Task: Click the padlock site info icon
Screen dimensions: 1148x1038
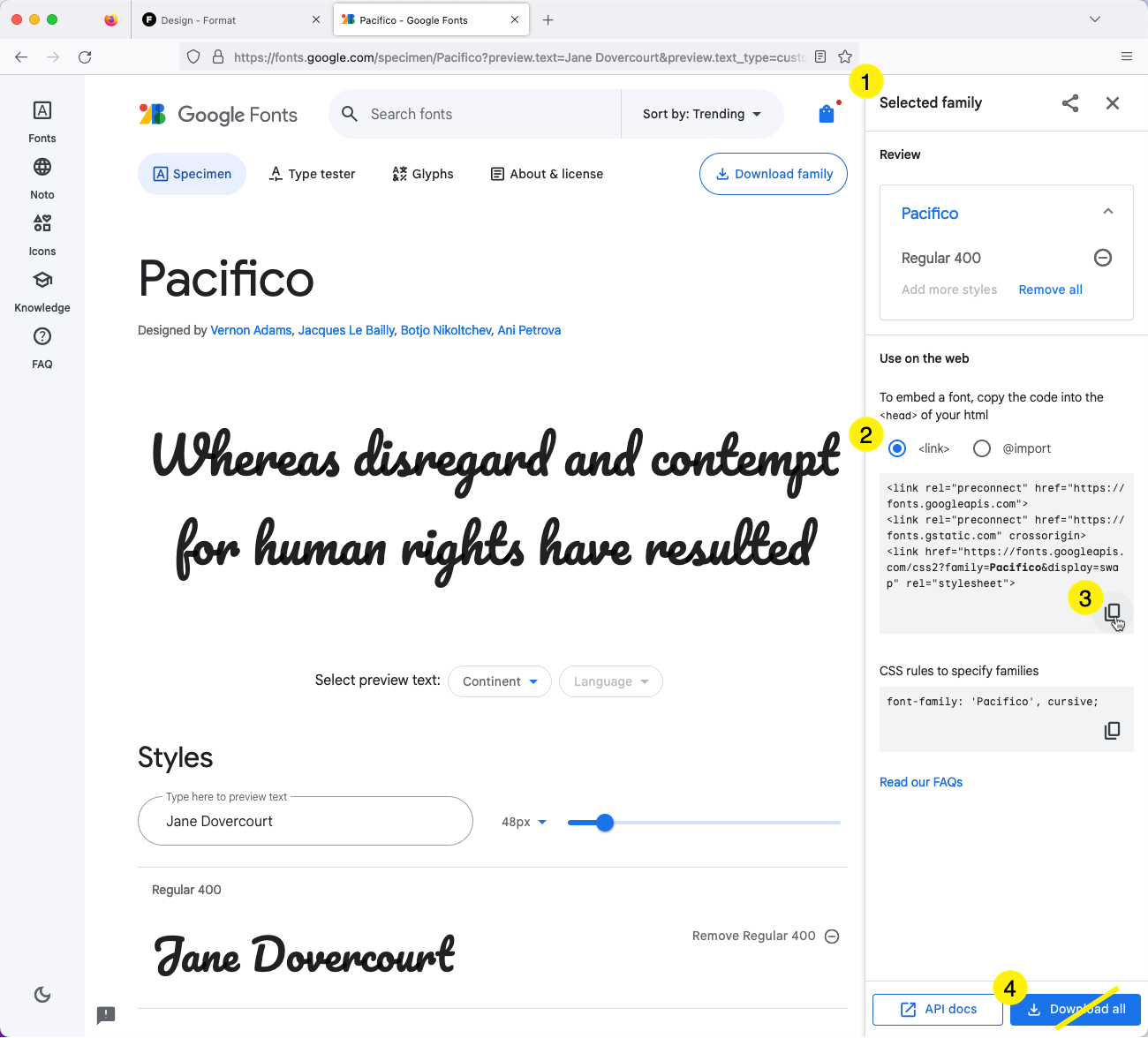Action: coord(218,56)
